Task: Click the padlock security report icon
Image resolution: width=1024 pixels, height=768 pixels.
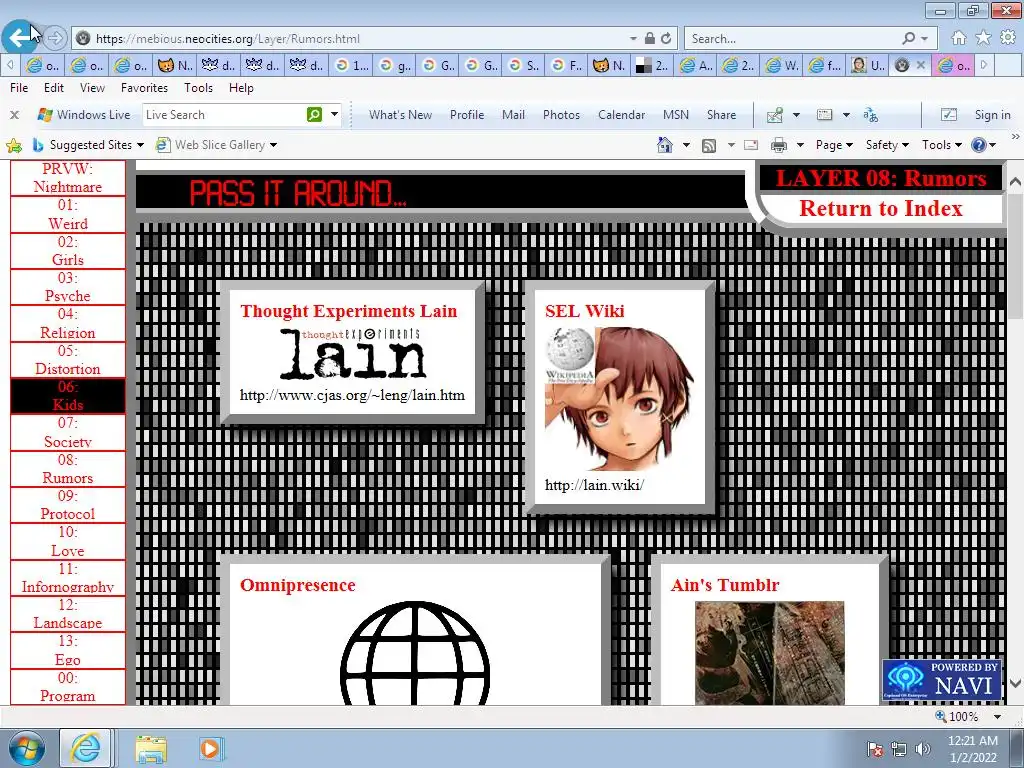Action: tap(649, 39)
